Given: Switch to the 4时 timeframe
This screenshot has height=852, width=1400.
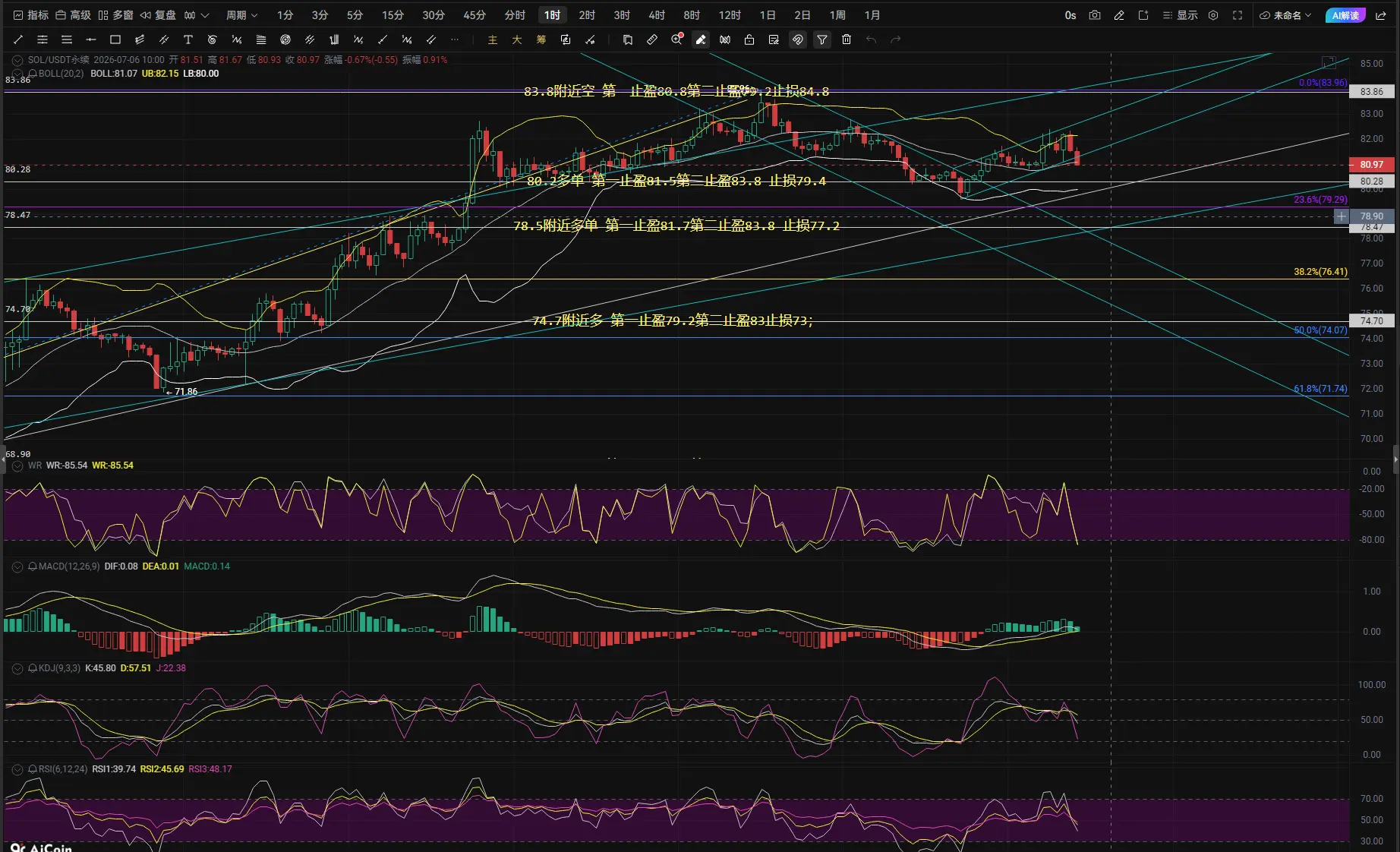Looking at the screenshot, I should click(657, 15).
